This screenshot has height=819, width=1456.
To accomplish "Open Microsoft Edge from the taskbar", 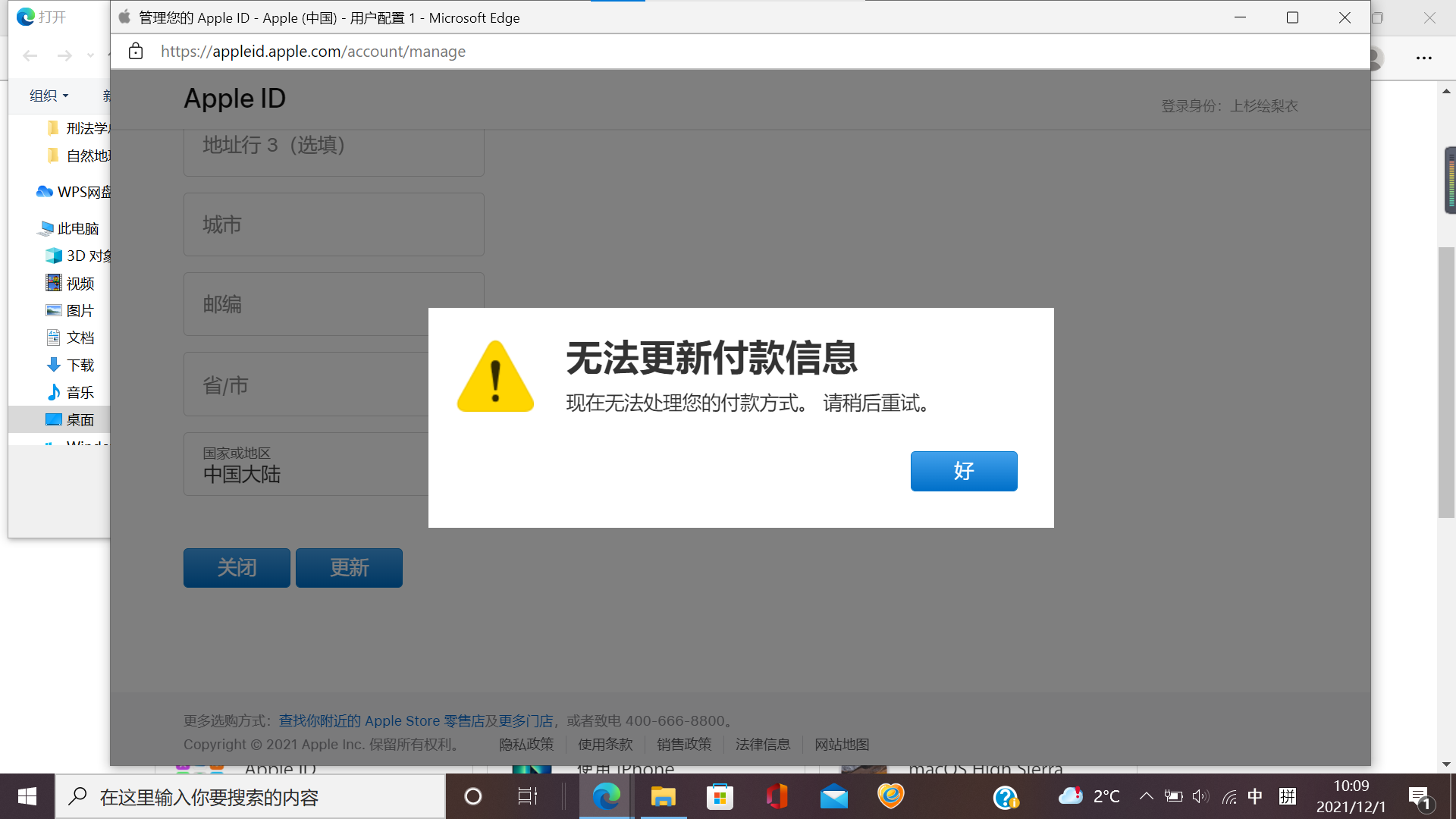I will tap(606, 796).
